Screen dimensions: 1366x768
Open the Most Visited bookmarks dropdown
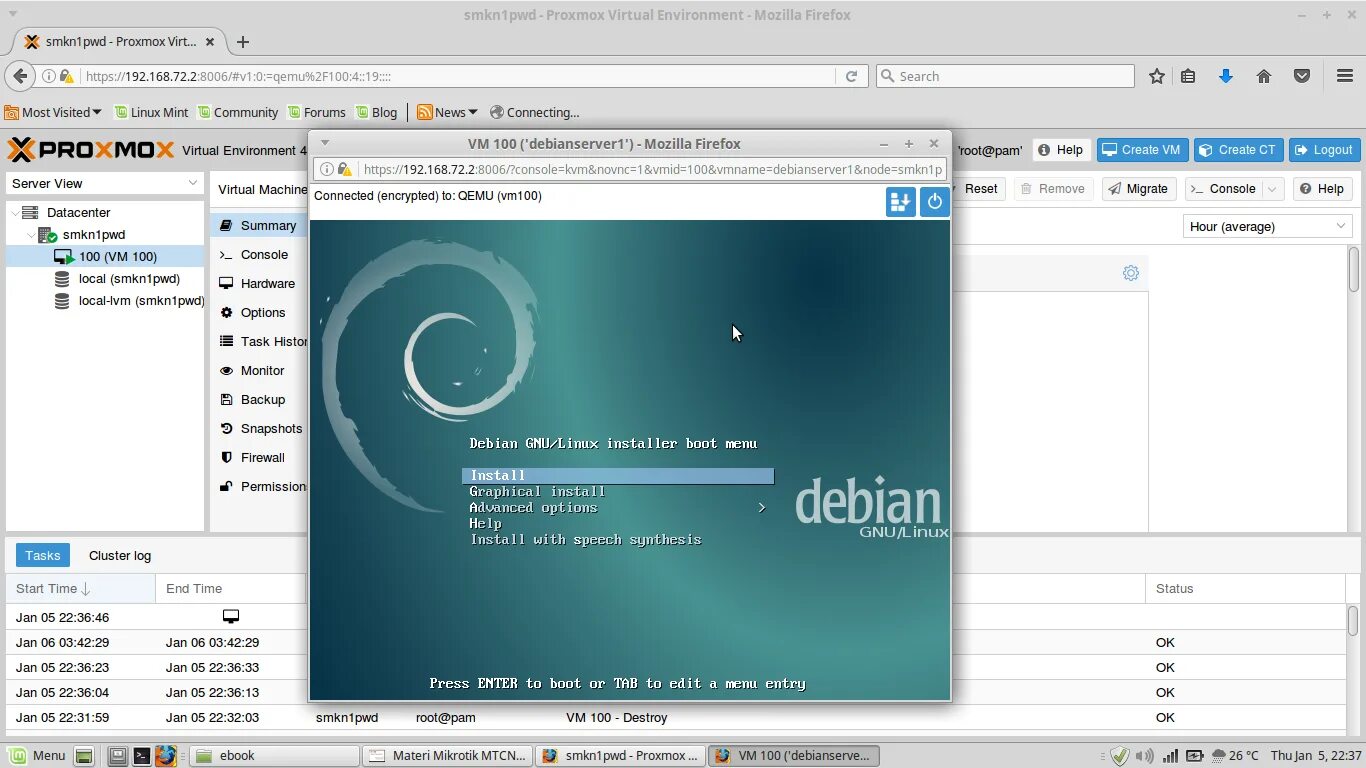pos(53,112)
